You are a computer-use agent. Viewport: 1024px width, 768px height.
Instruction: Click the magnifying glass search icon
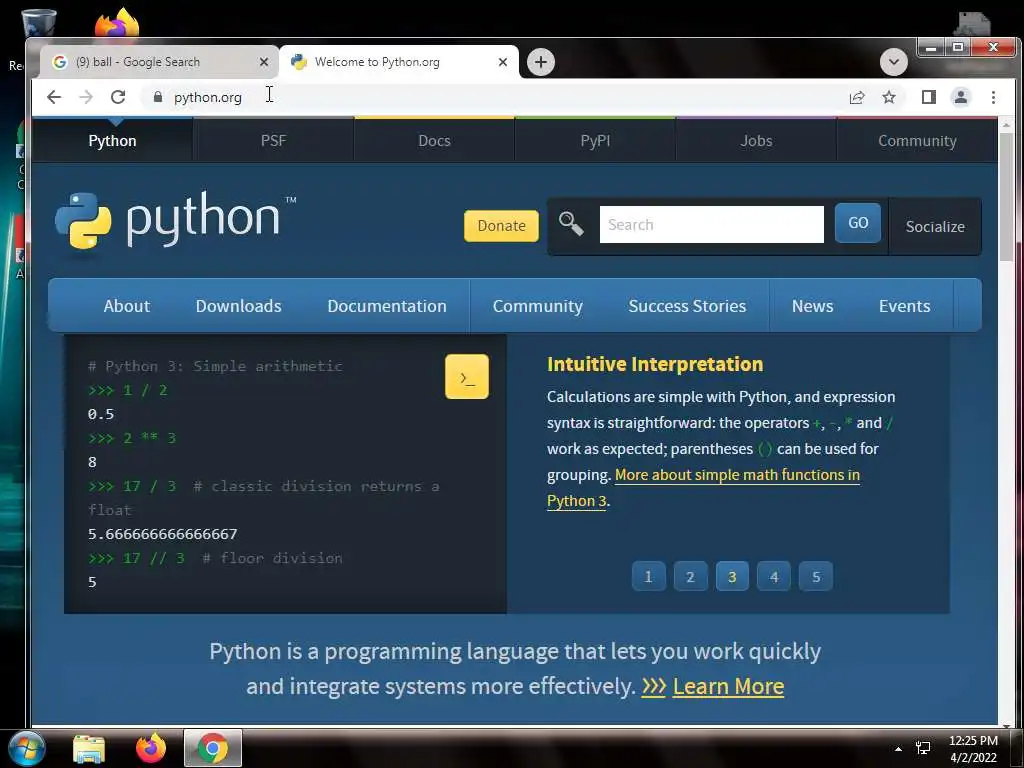(x=571, y=223)
